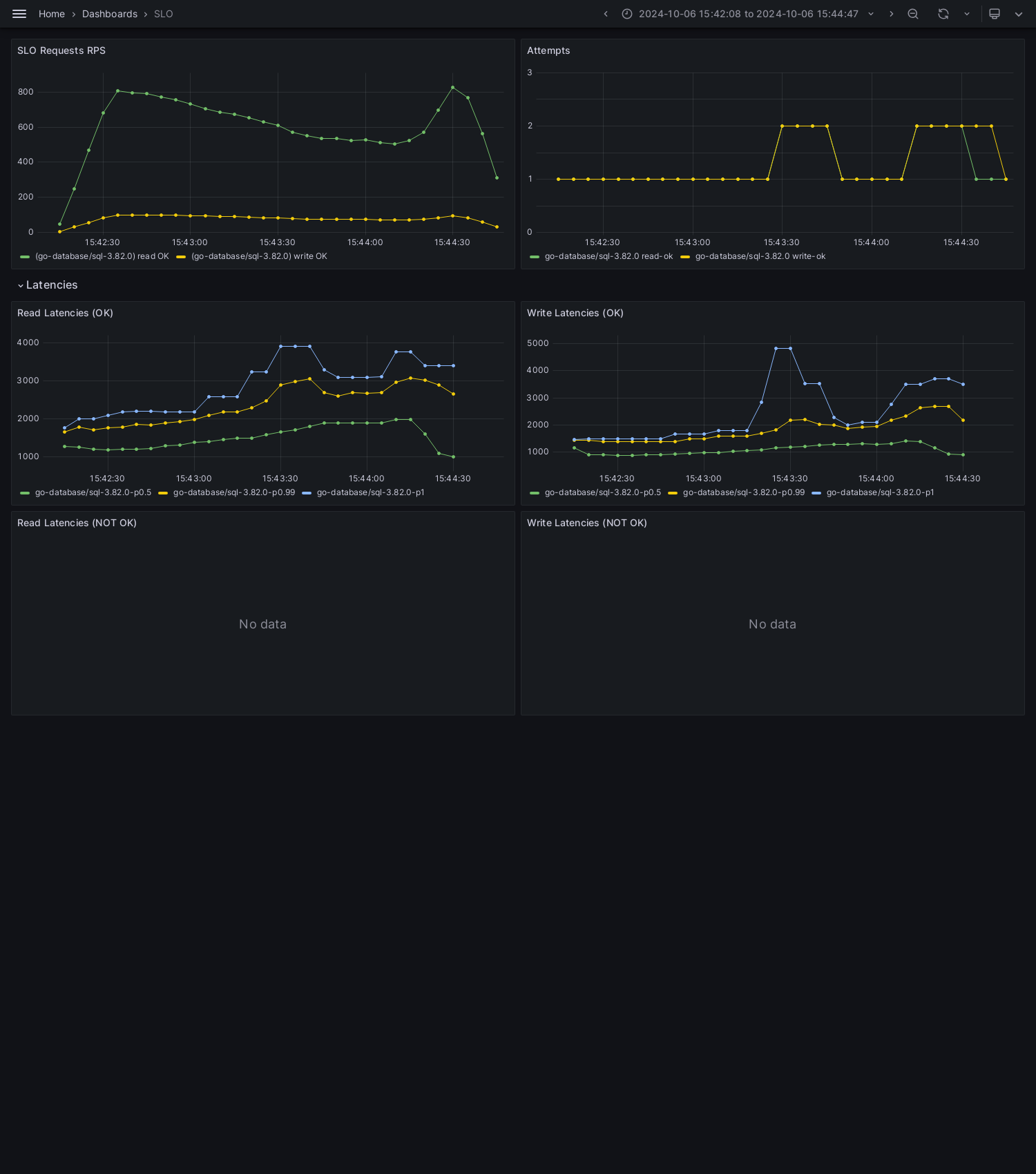Open refresh interval dropdown
The width and height of the screenshot is (1036, 1174).
[x=967, y=14]
